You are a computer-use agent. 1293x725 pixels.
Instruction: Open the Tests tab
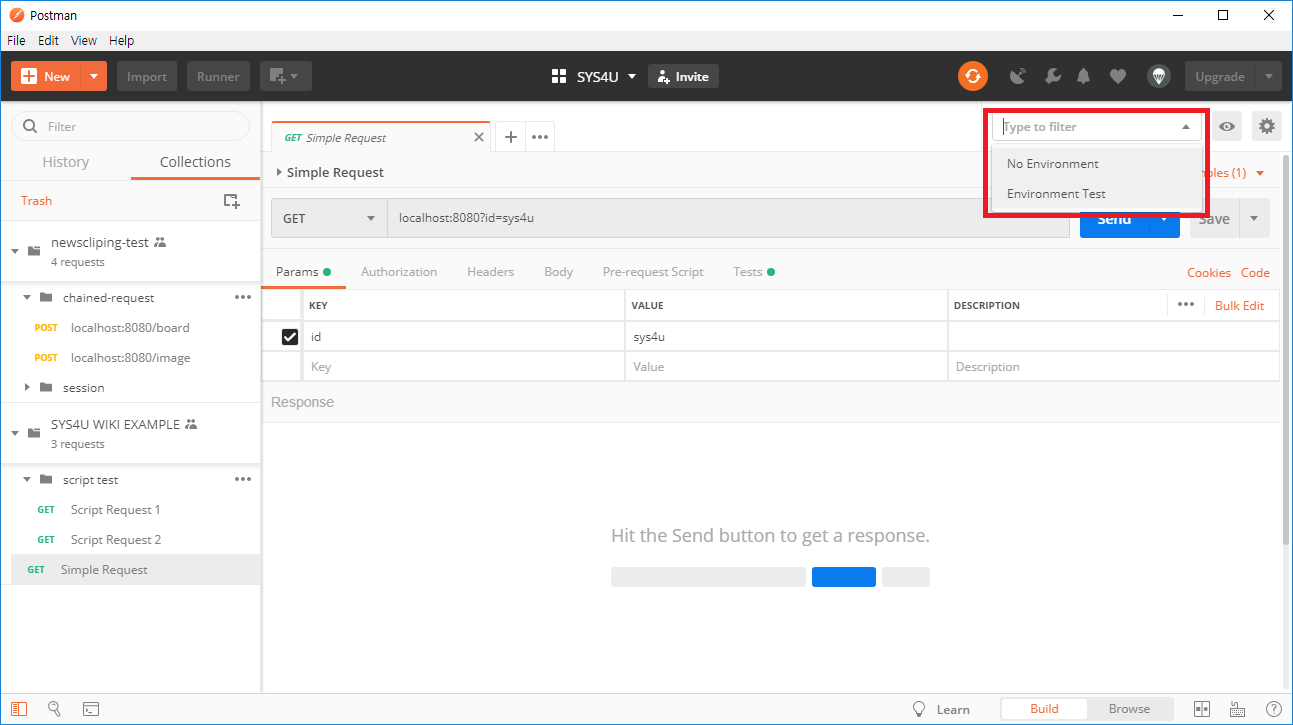pyautogui.click(x=753, y=272)
